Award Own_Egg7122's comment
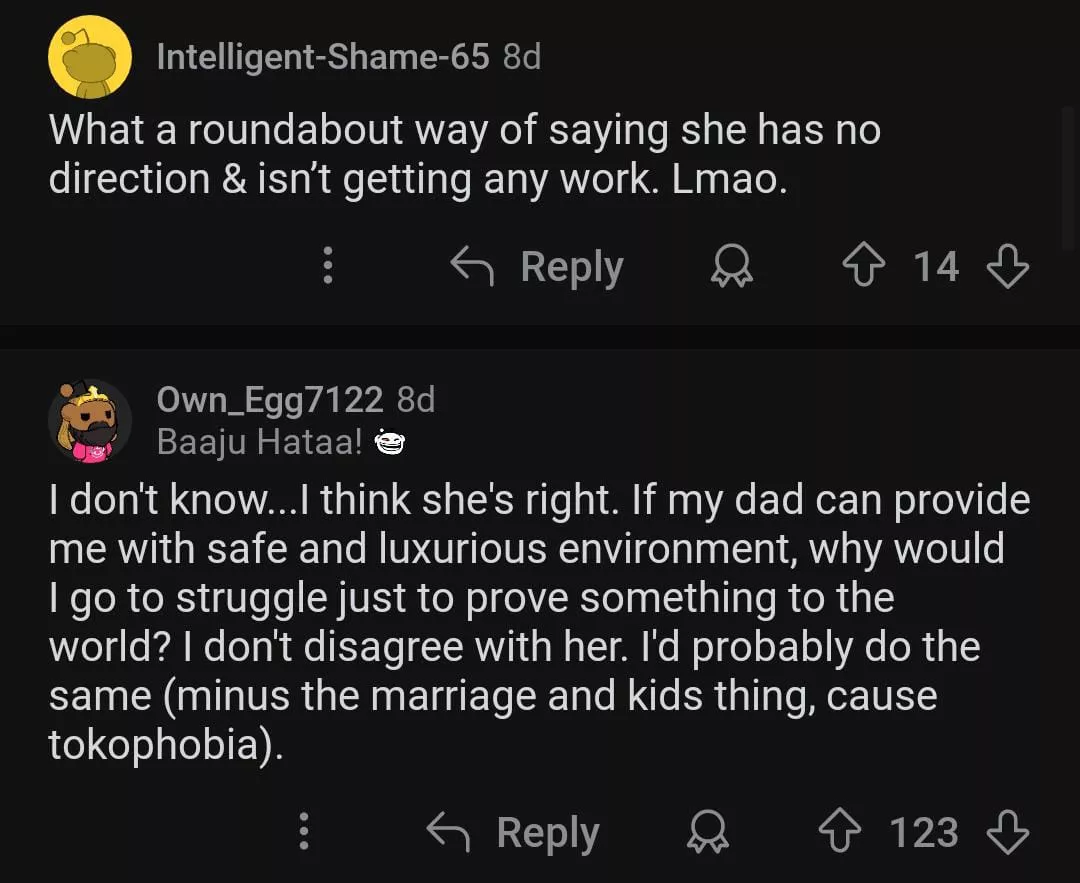 707,832
